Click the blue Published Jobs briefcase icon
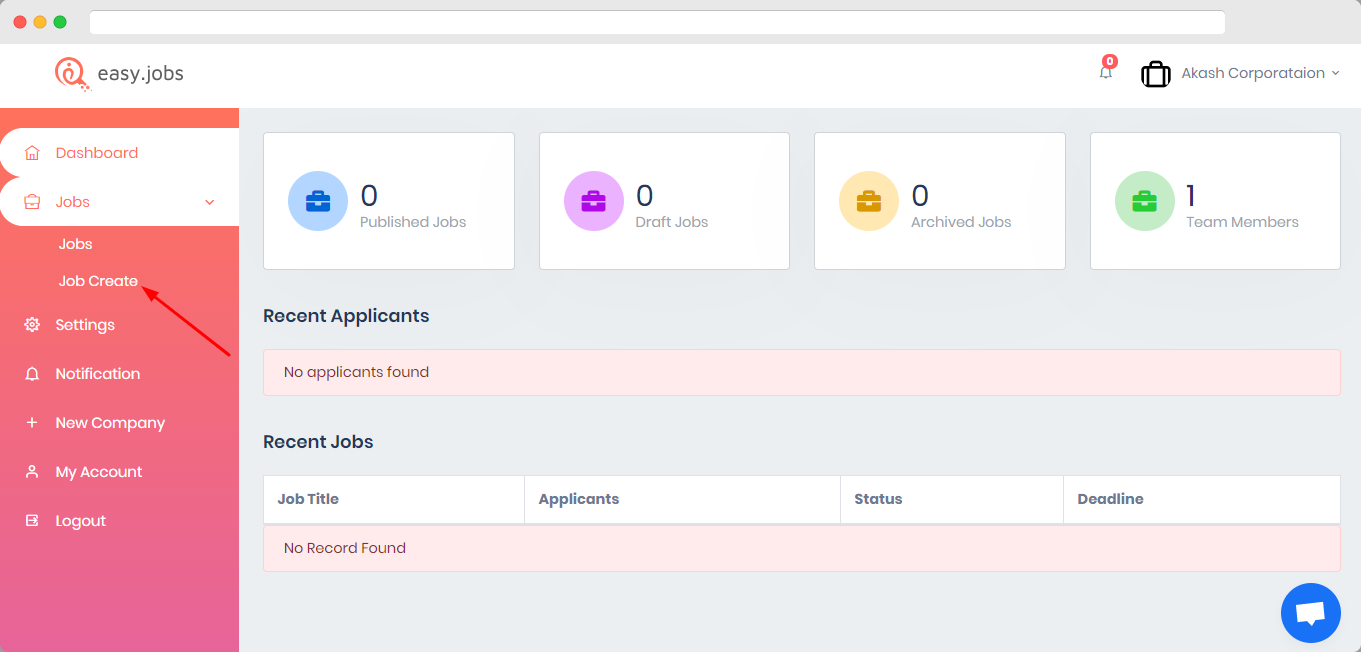 (x=318, y=201)
